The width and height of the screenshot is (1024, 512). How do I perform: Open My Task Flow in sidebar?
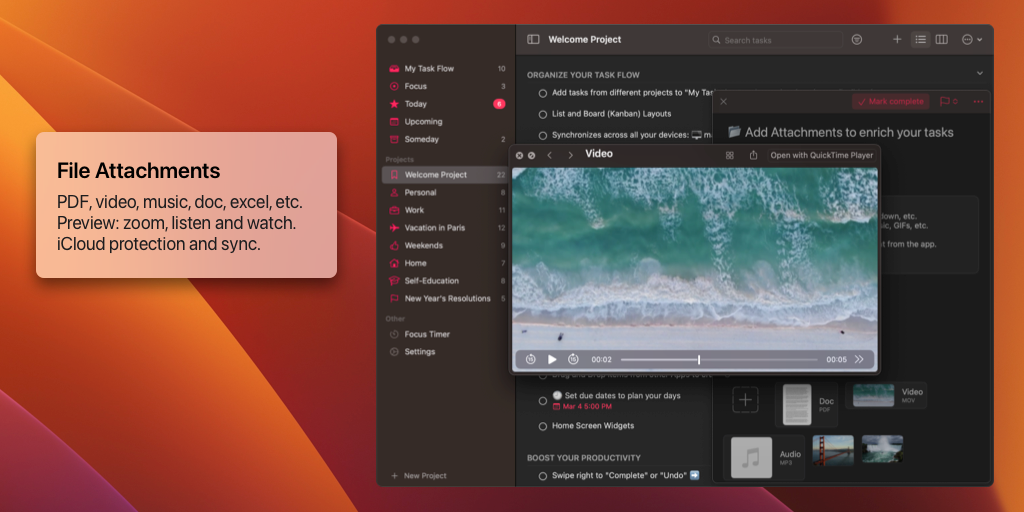445,69
